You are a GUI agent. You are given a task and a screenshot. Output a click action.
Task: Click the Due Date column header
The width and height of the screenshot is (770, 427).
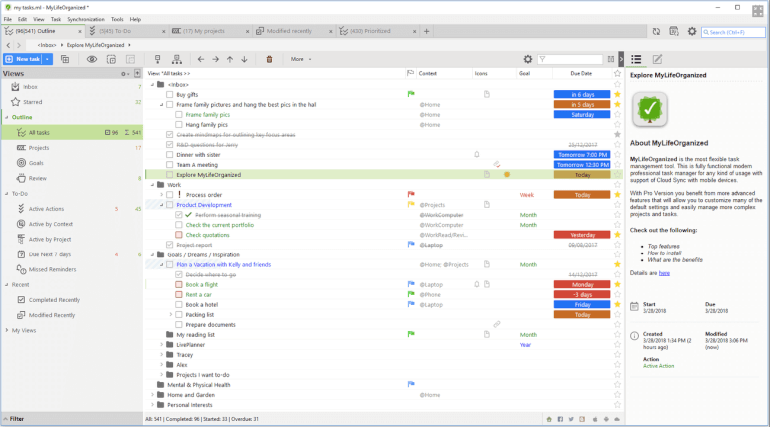[581, 73]
